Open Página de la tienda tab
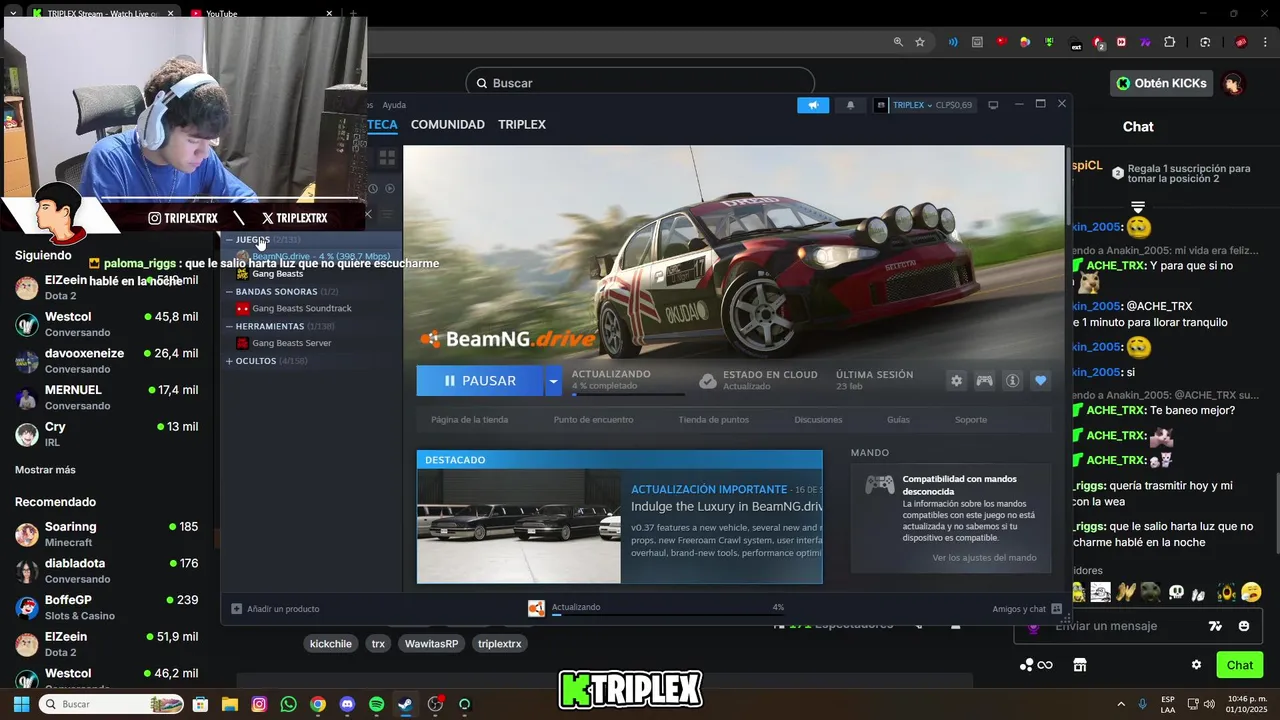Screen dimensions: 1280x720 (x=469, y=420)
